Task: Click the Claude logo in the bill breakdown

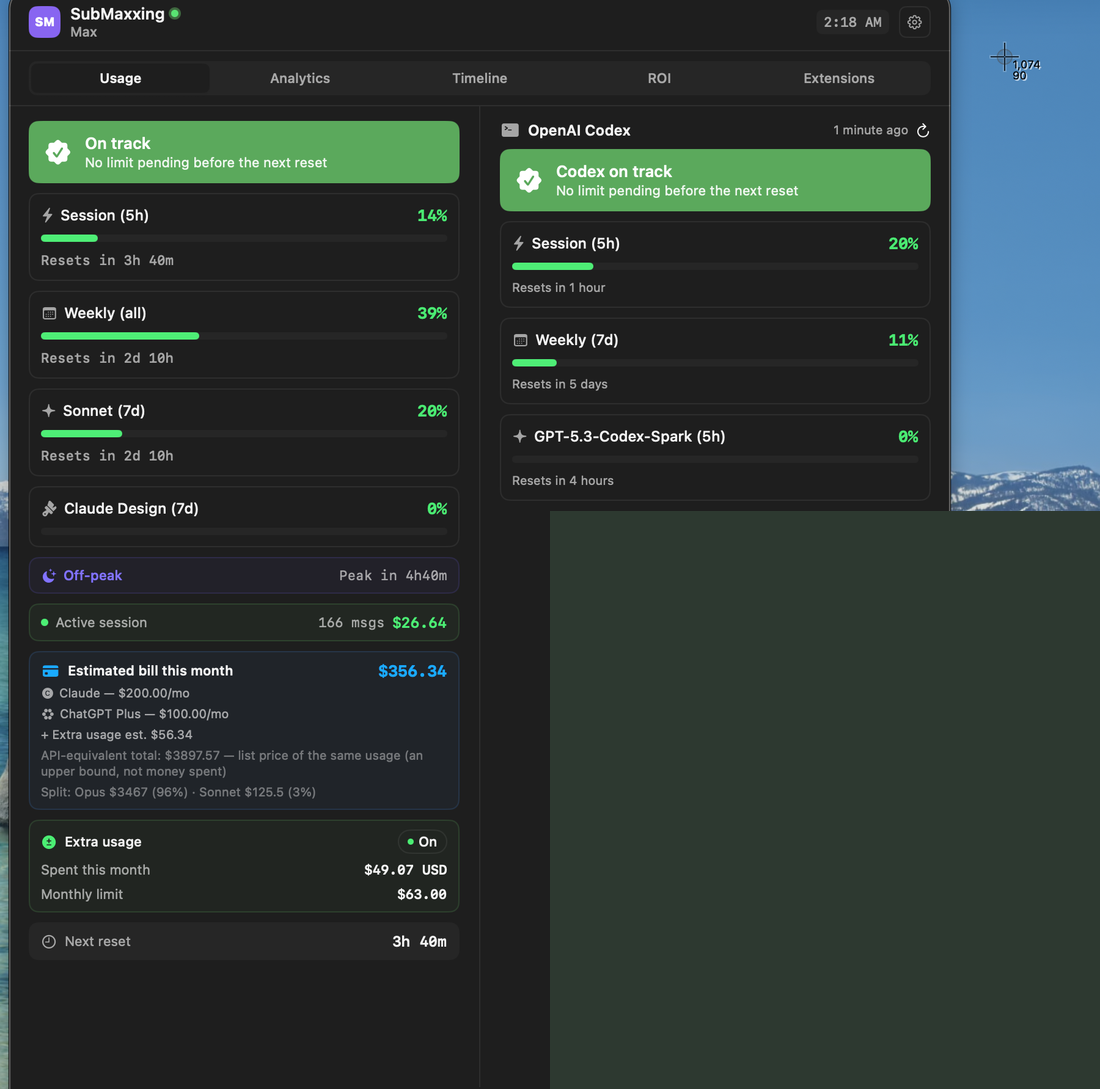Action: coord(47,693)
